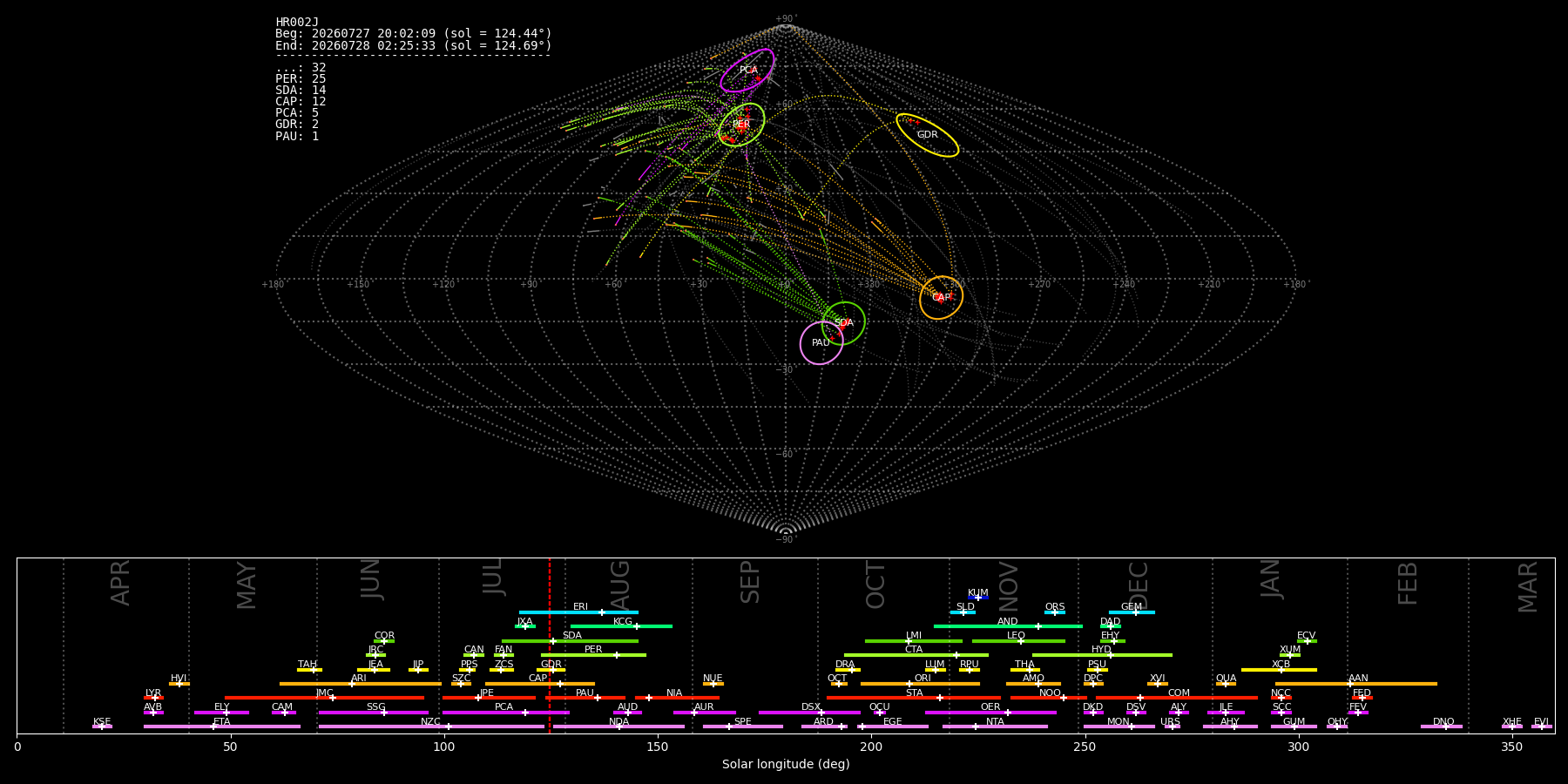Click the HR002J station label
Viewport: 1568px width, 784px height.
pyautogui.click(x=297, y=23)
